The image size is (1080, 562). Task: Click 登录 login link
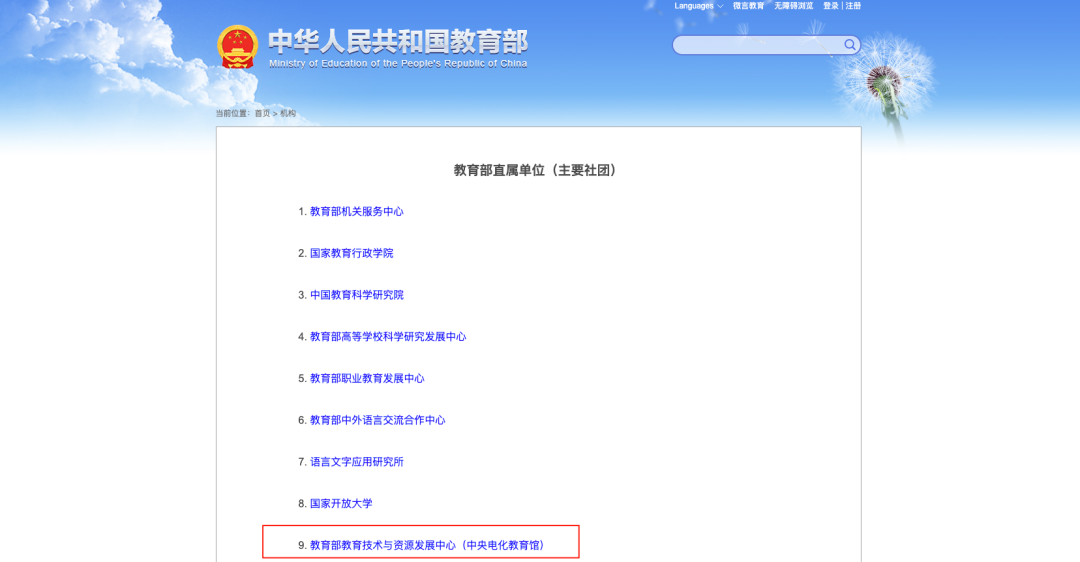[x=831, y=6]
